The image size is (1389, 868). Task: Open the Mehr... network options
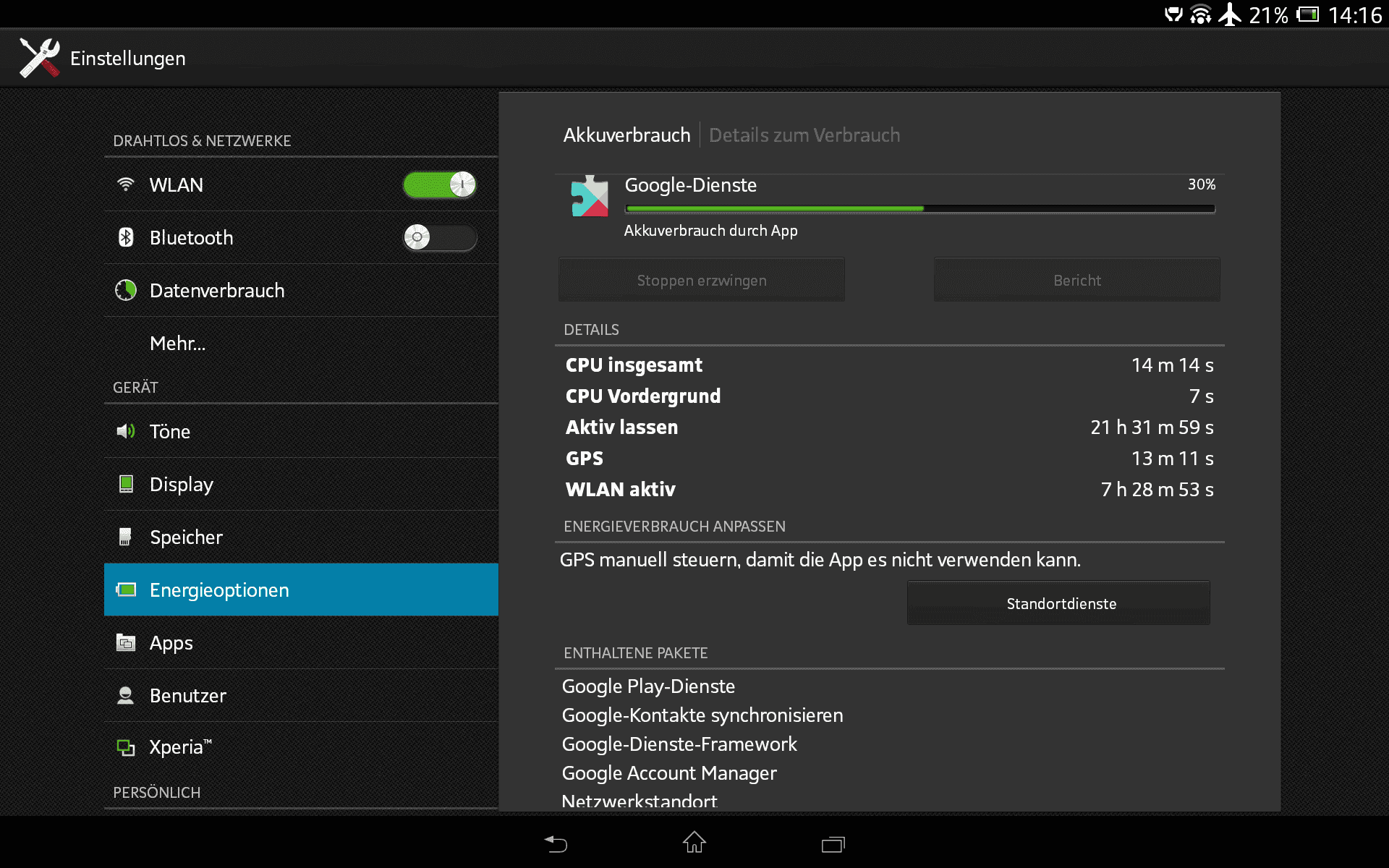click(301, 343)
